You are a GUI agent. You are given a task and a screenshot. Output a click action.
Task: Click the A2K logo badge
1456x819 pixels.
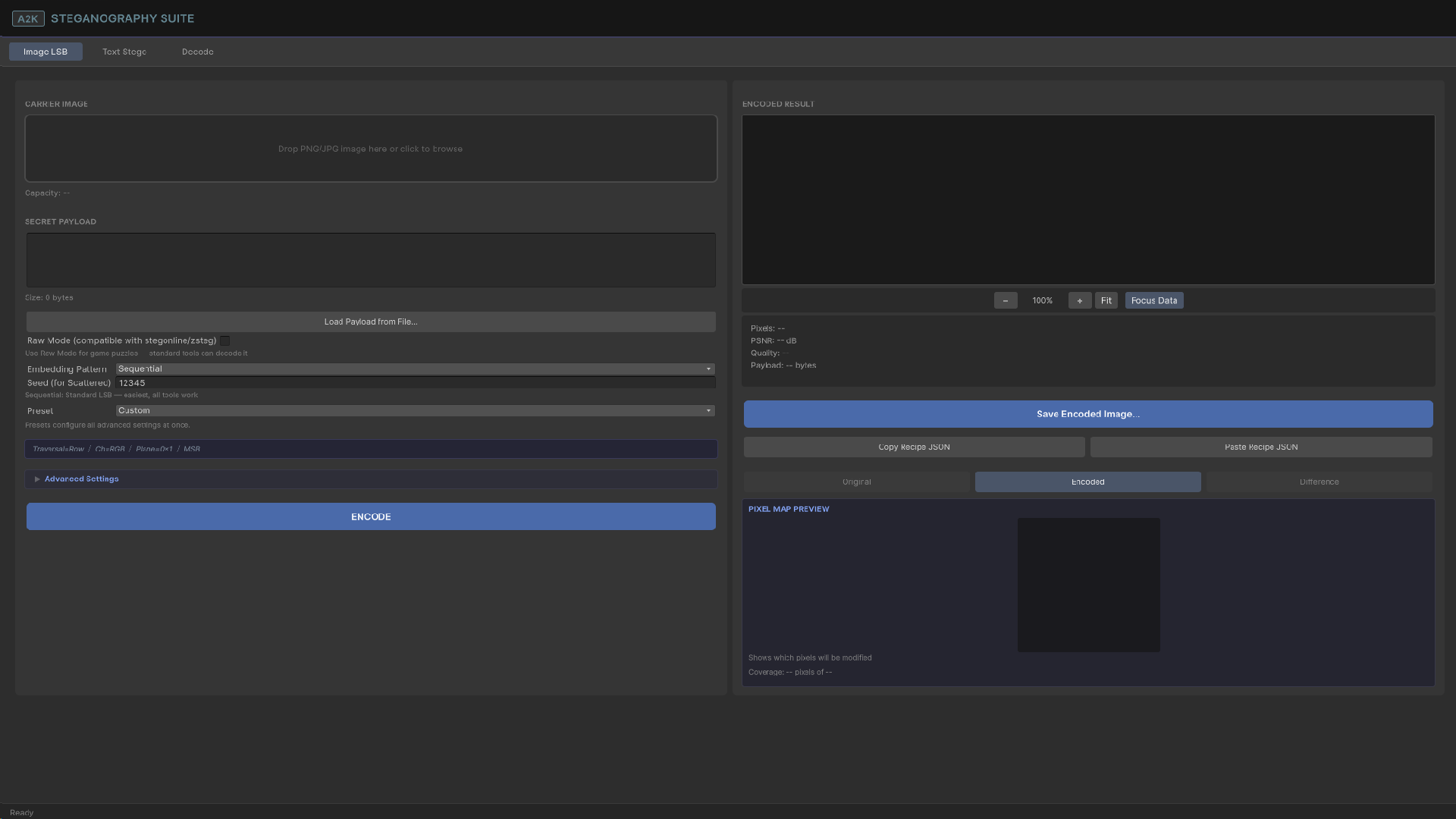pos(28,19)
